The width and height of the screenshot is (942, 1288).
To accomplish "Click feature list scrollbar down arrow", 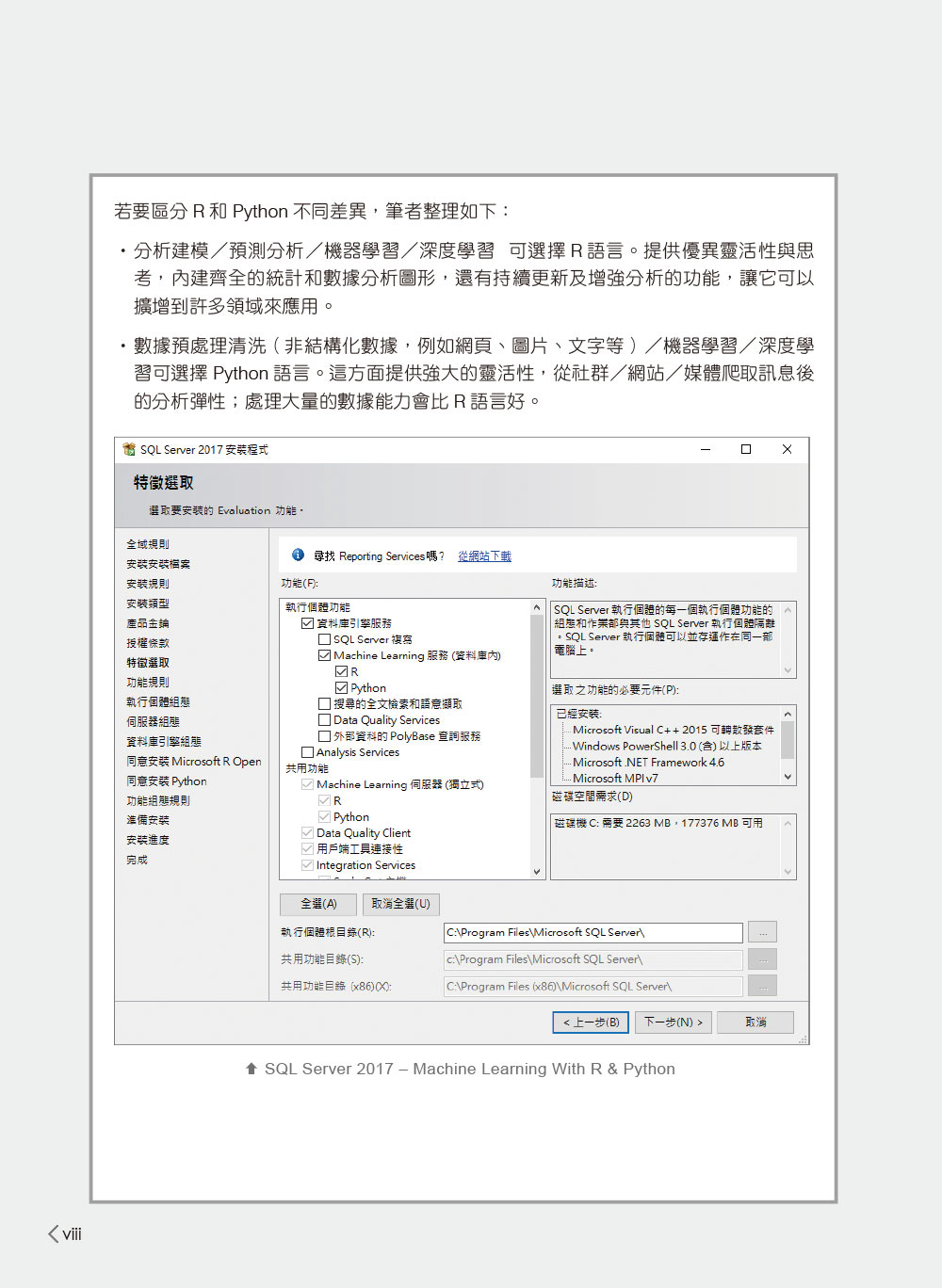I will [x=537, y=872].
